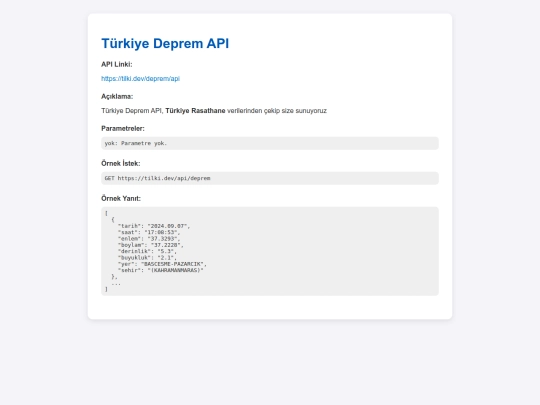Click the Türkiye Deprem API heading
This screenshot has width=540, height=405.
165,43
